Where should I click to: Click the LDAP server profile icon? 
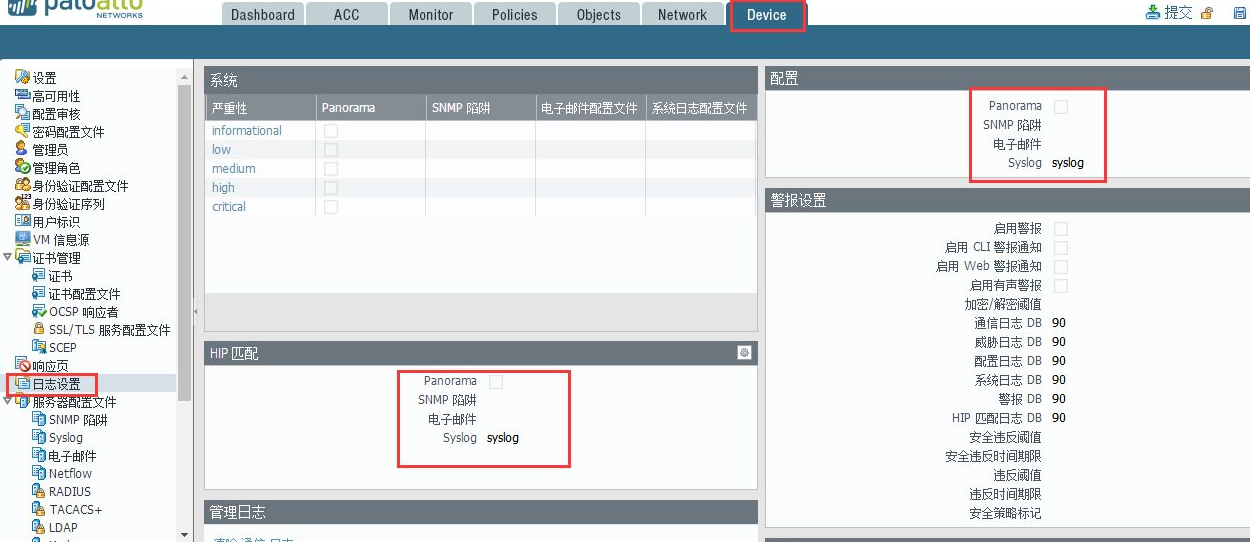click(x=39, y=527)
